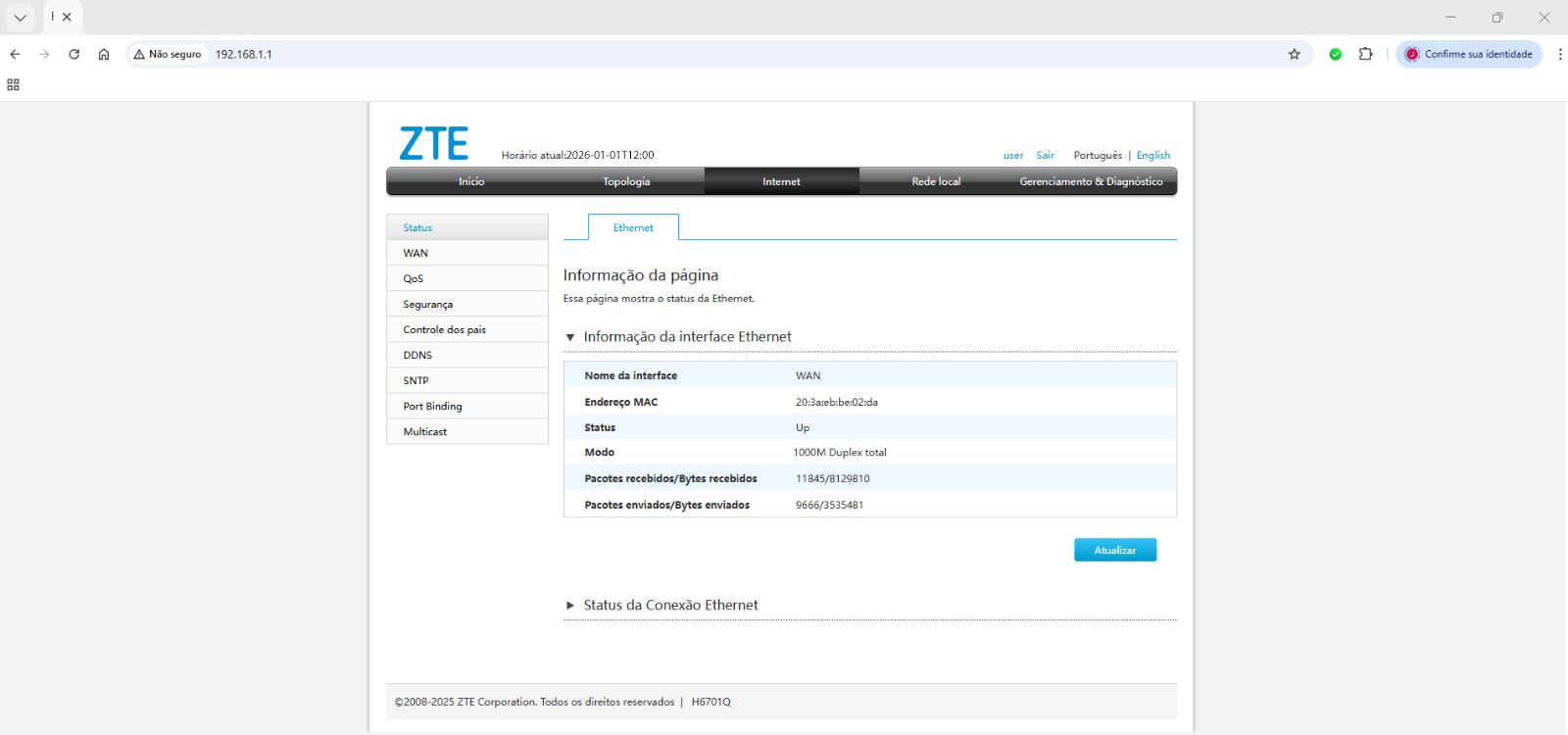Open the browser extensions puzzle icon
Screen dimensions: 1568x735
tap(1365, 55)
